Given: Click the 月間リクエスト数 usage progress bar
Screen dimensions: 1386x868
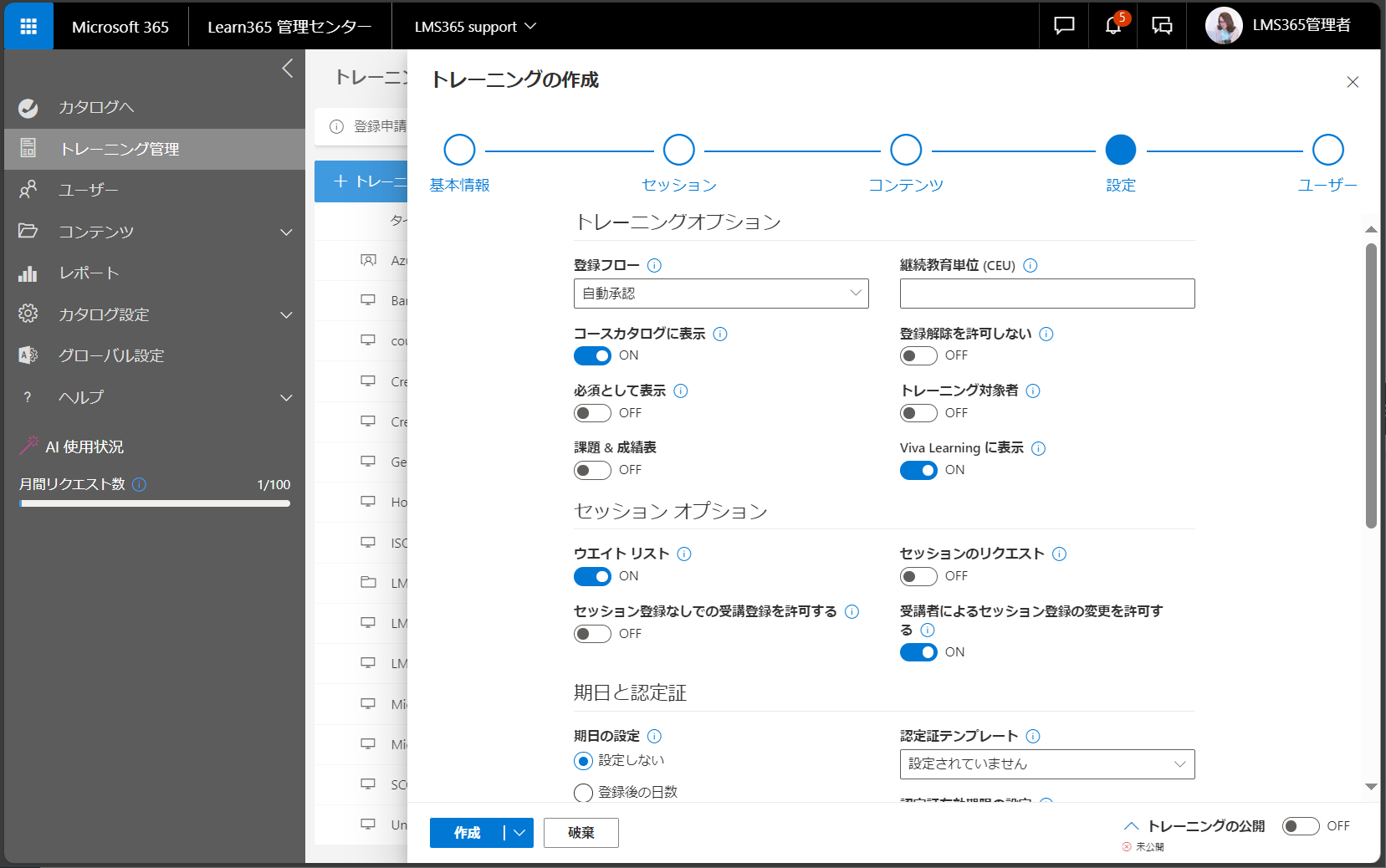Looking at the screenshot, I should coord(155,503).
